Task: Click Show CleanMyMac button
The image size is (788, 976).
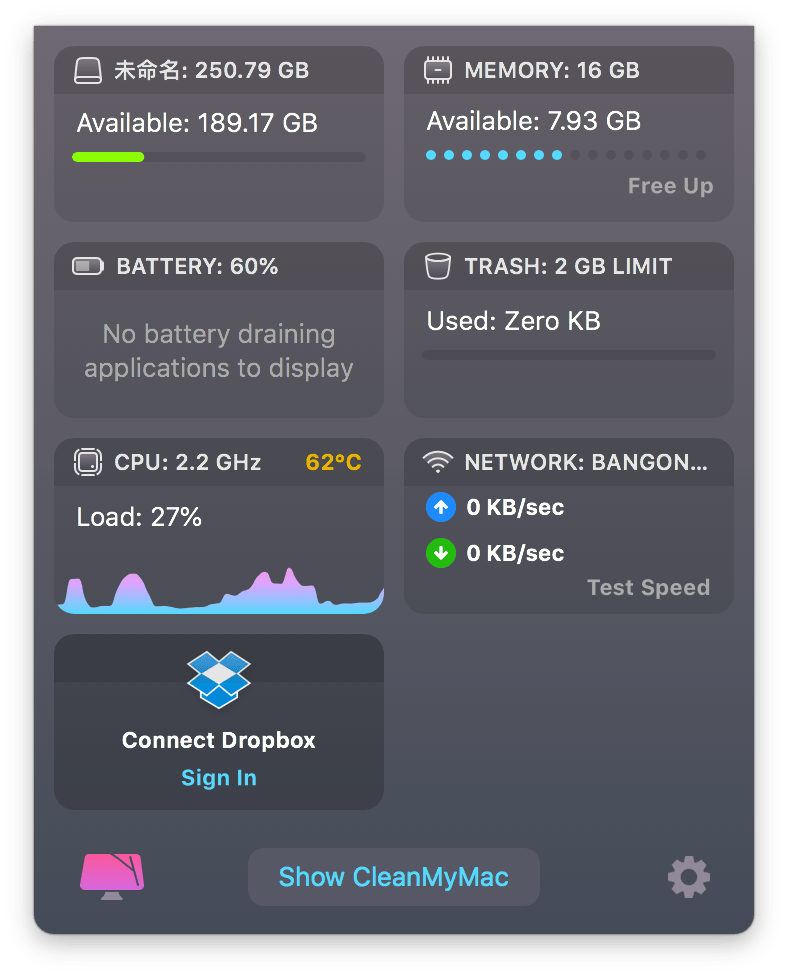Action: [x=394, y=877]
